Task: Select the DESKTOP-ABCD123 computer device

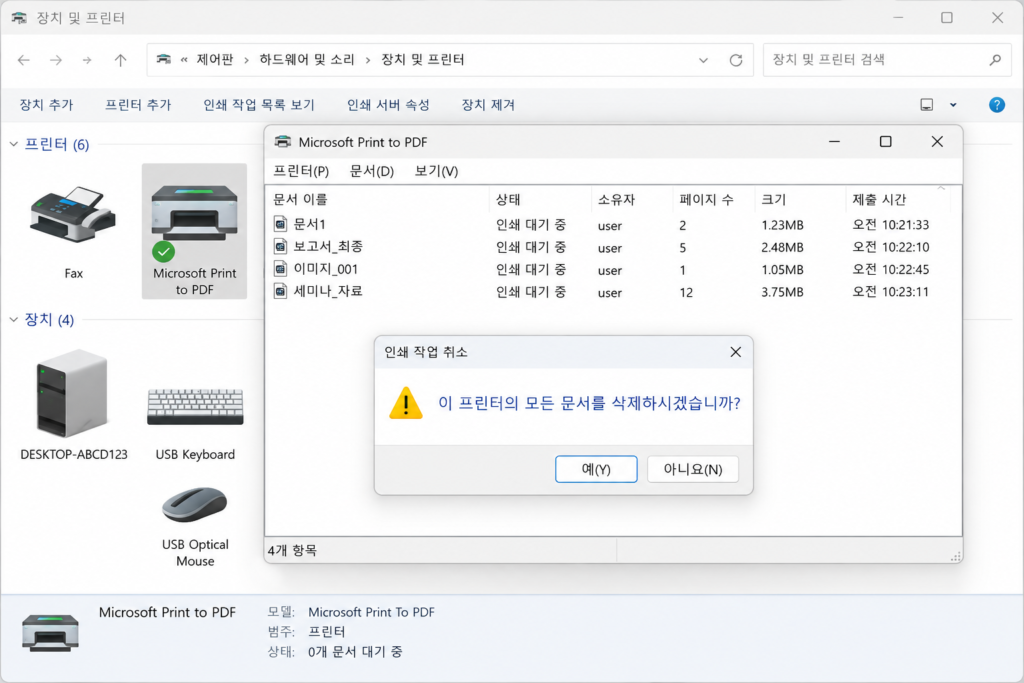Action: (x=72, y=393)
